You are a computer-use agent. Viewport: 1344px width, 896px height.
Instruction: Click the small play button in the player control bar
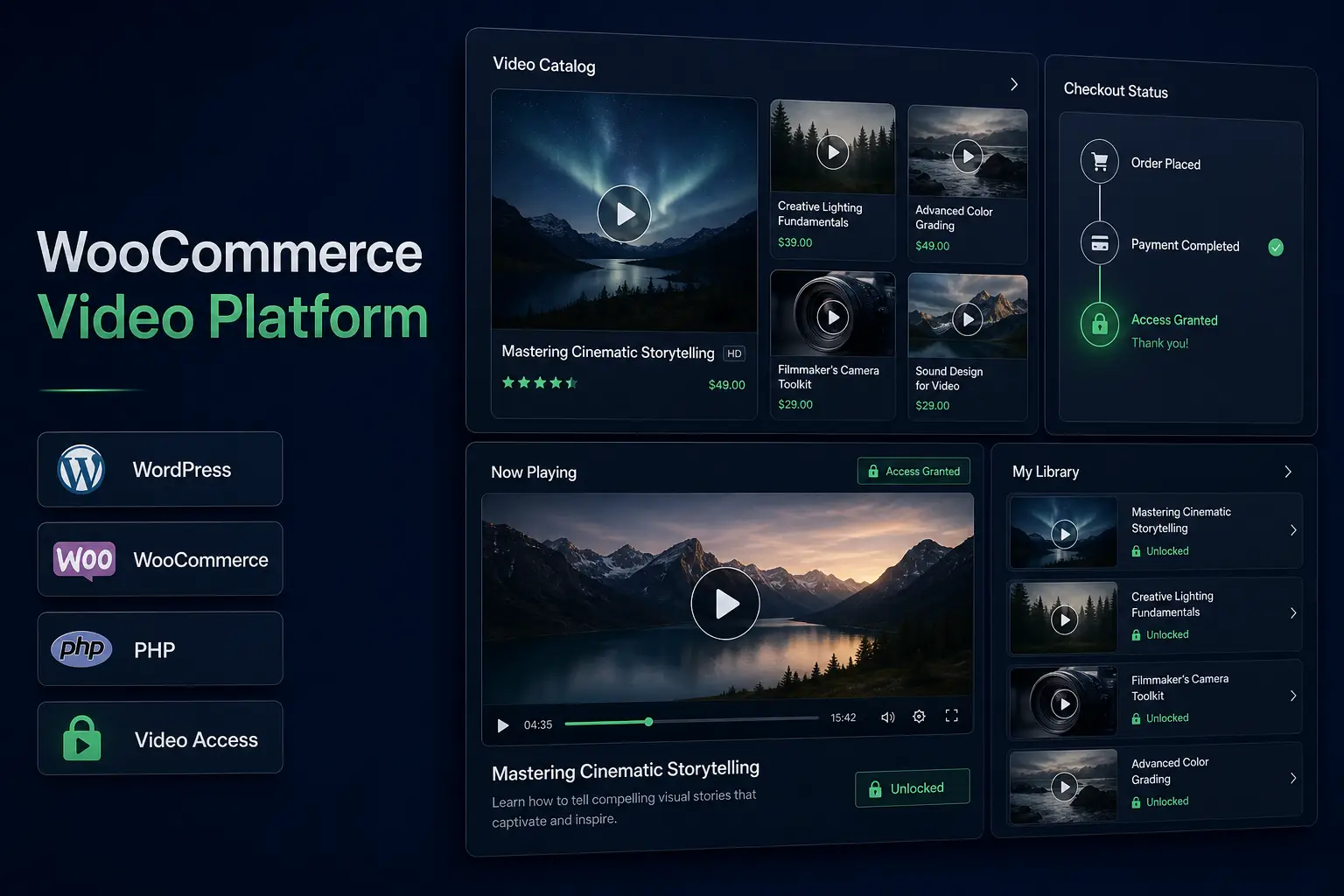(502, 725)
